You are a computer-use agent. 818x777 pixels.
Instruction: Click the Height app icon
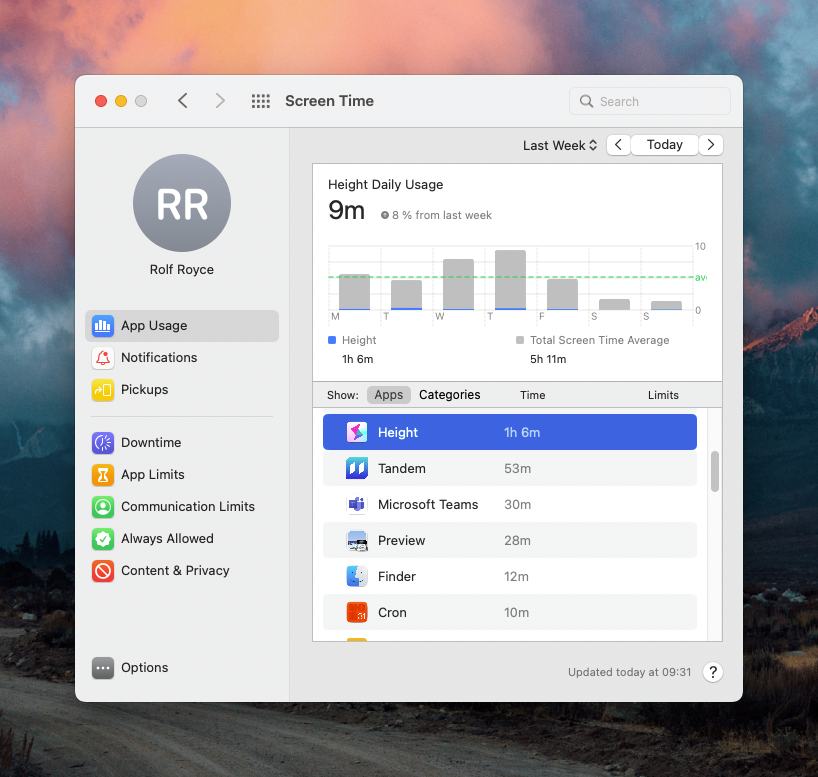click(357, 432)
